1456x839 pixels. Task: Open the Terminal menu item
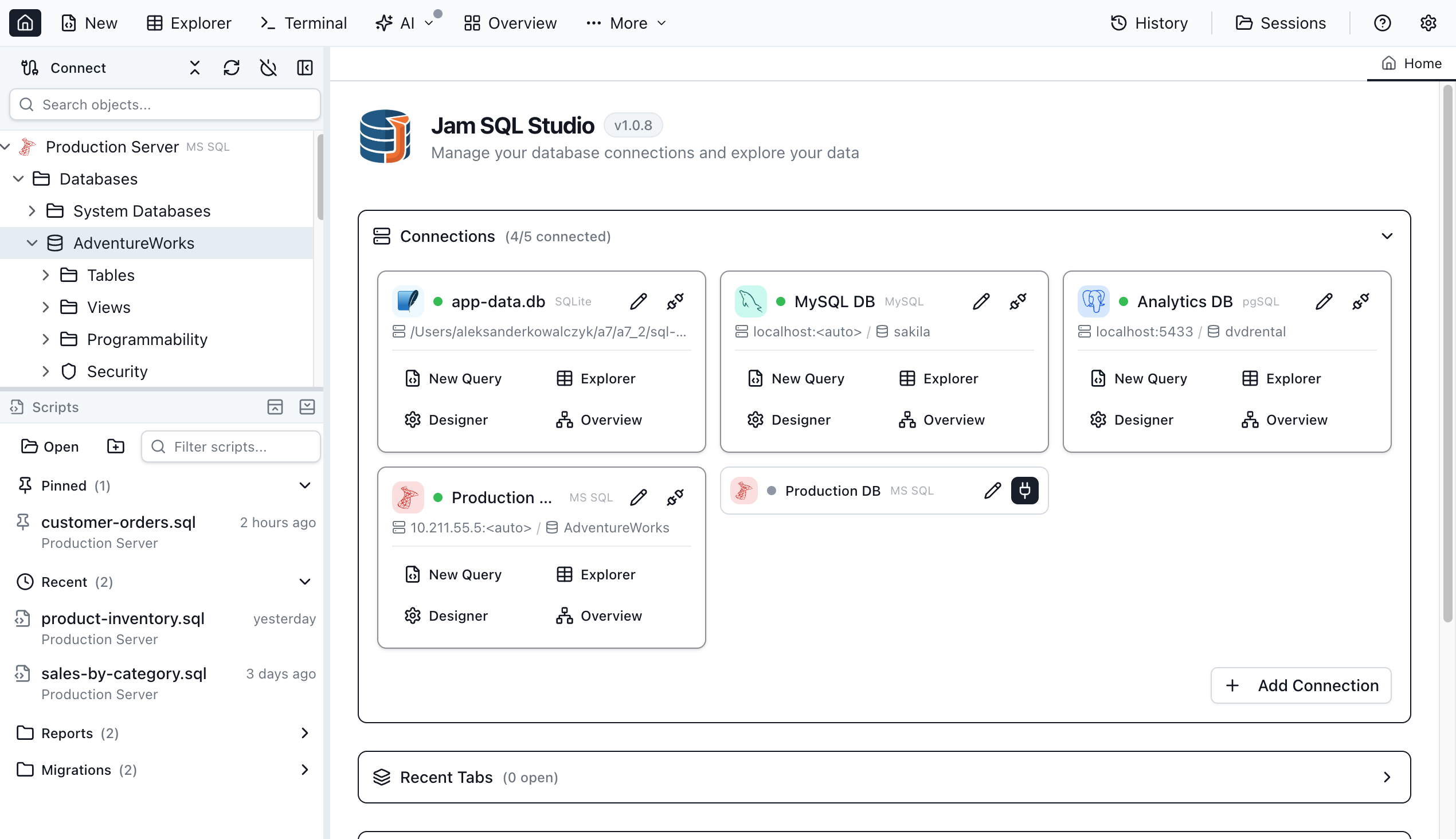304,23
